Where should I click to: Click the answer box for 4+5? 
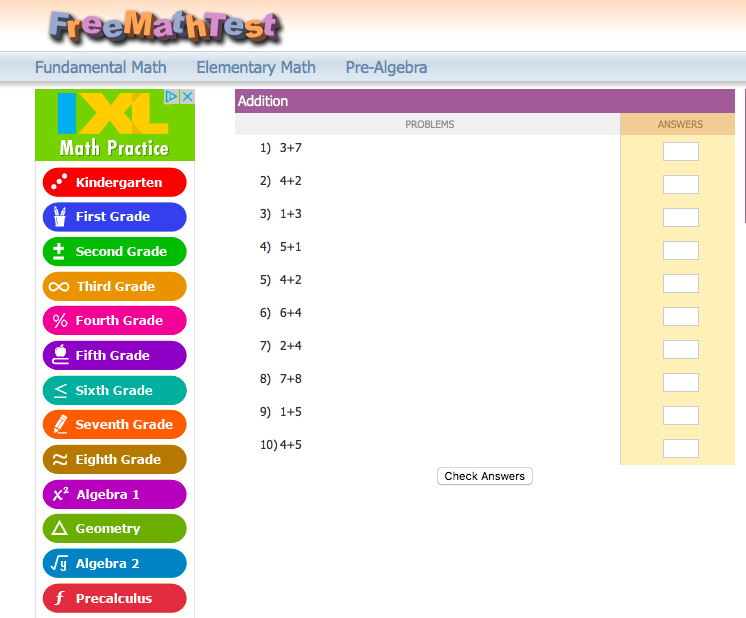(x=681, y=449)
